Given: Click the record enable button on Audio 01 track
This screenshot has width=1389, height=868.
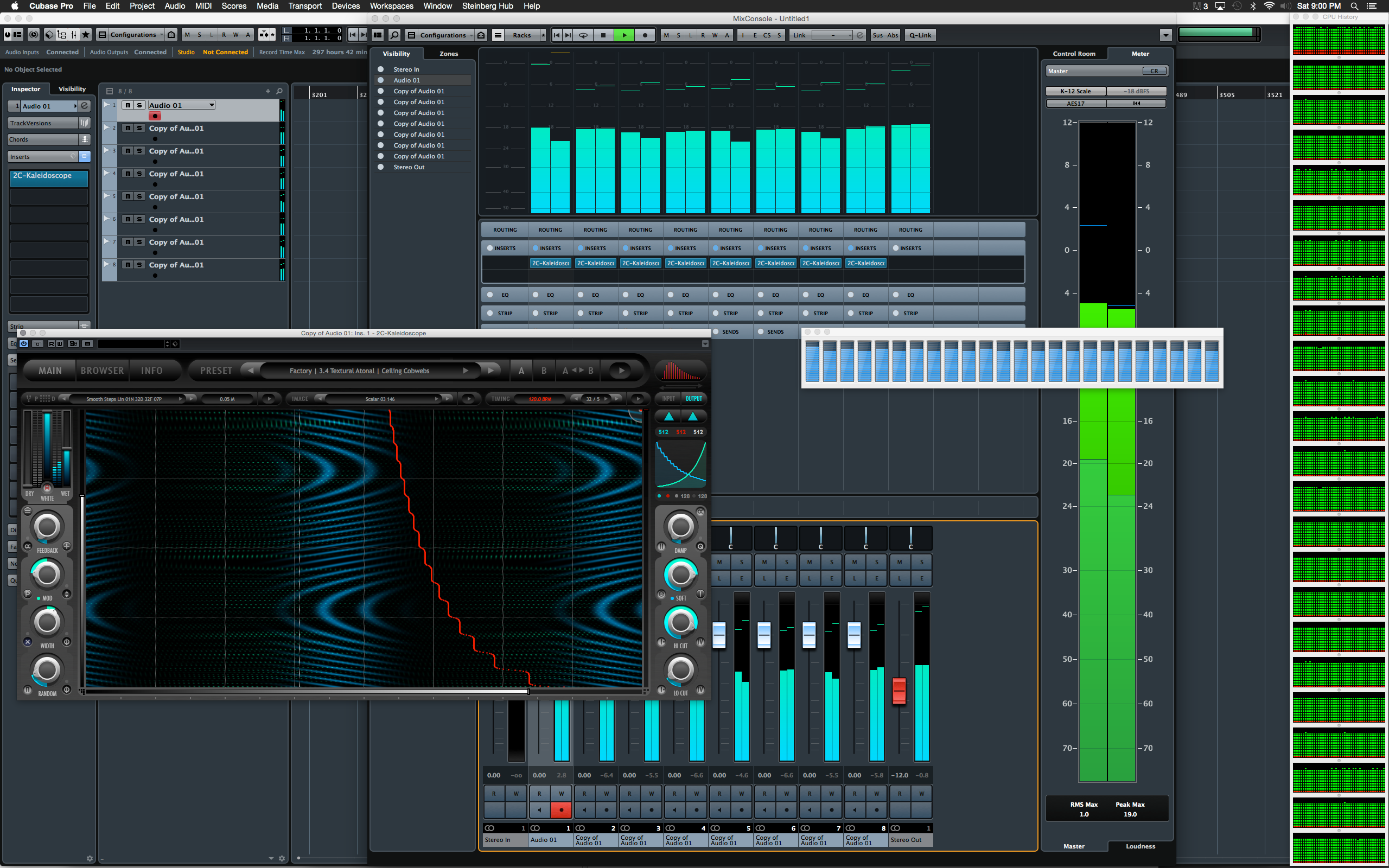Looking at the screenshot, I should pyautogui.click(x=155, y=116).
